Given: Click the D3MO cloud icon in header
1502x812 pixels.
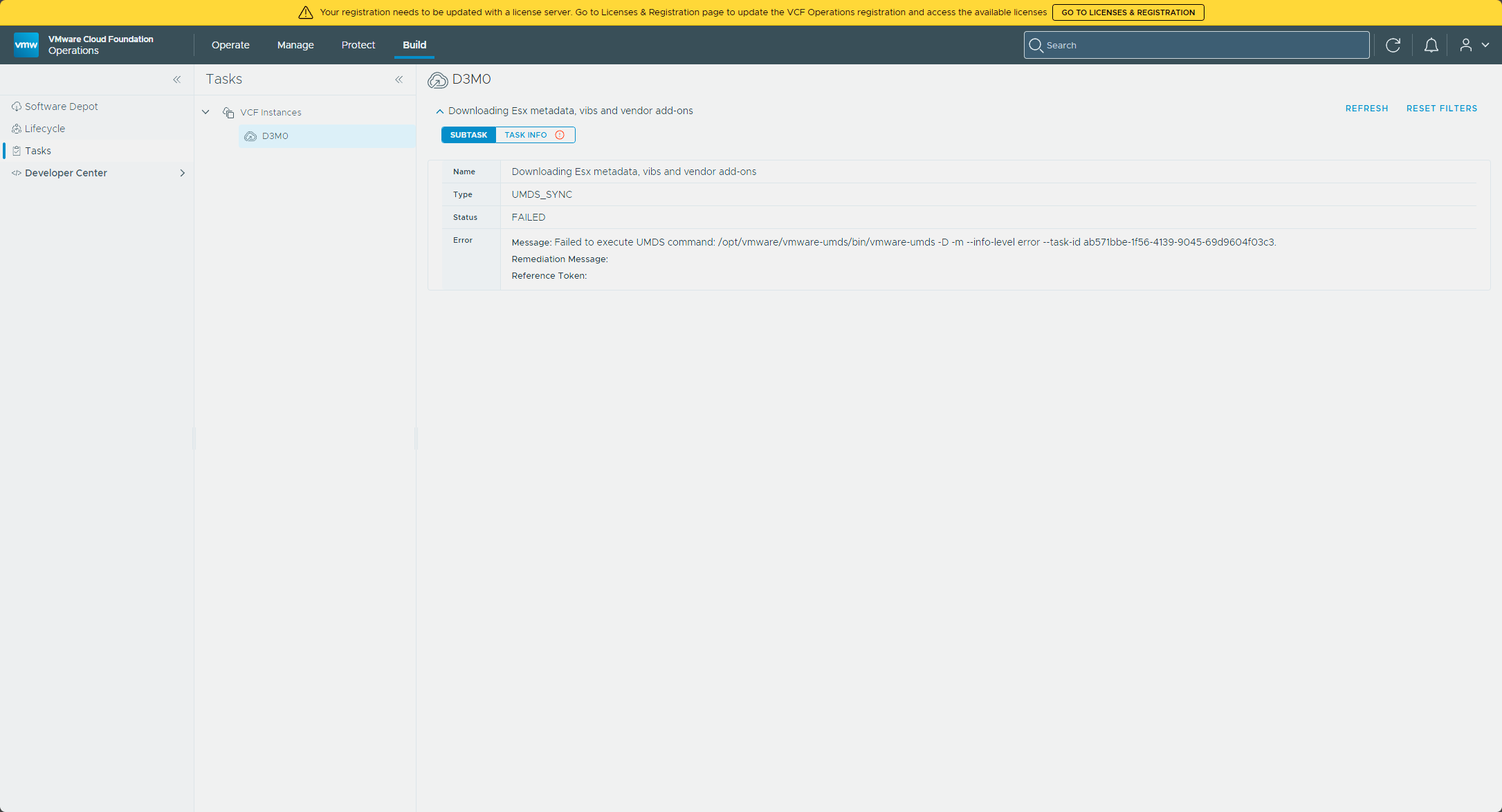Looking at the screenshot, I should pyautogui.click(x=437, y=80).
